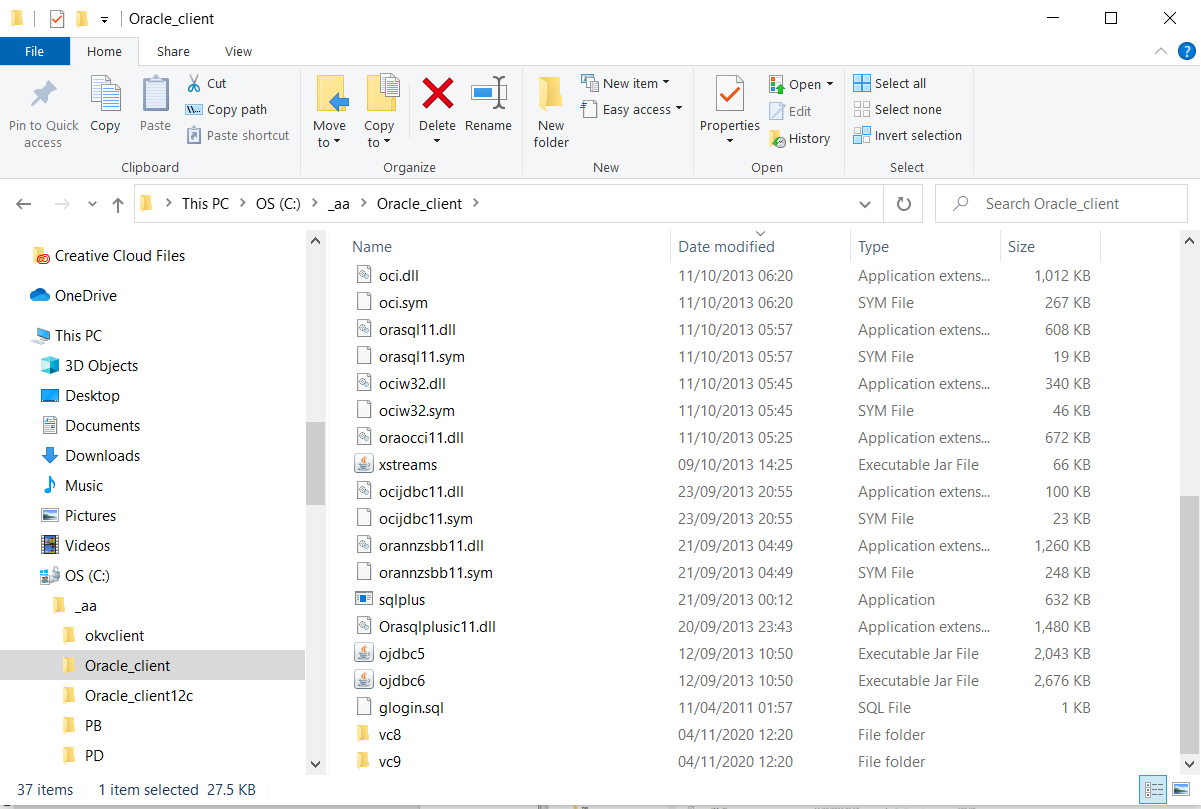
Task: Click This PC in address breadcrumb
Action: coord(205,204)
